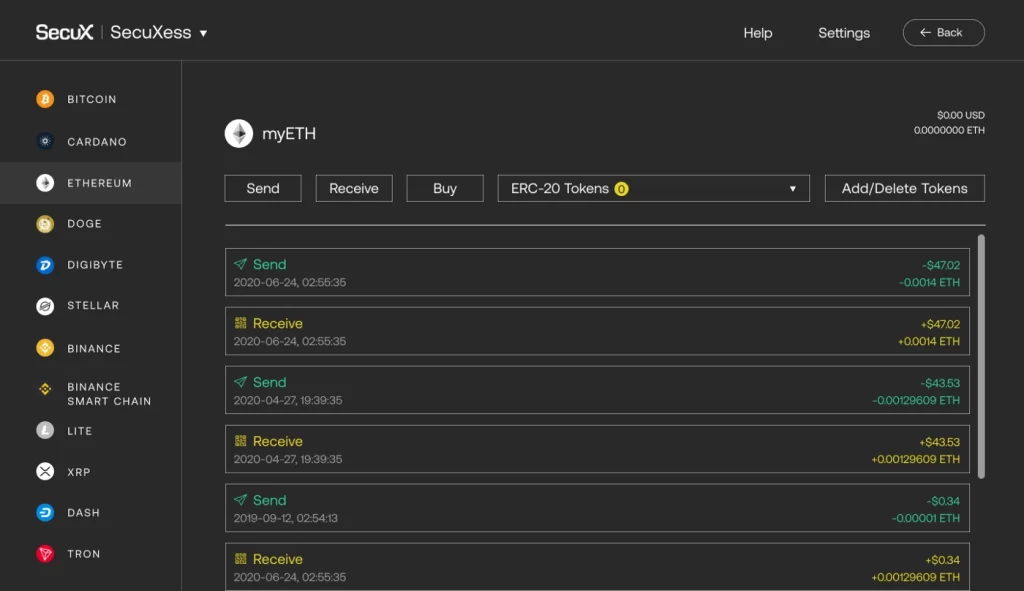The height and width of the screenshot is (591, 1024).
Task: Click the myETH Ethereum account logo
Action: coord(239,133)
